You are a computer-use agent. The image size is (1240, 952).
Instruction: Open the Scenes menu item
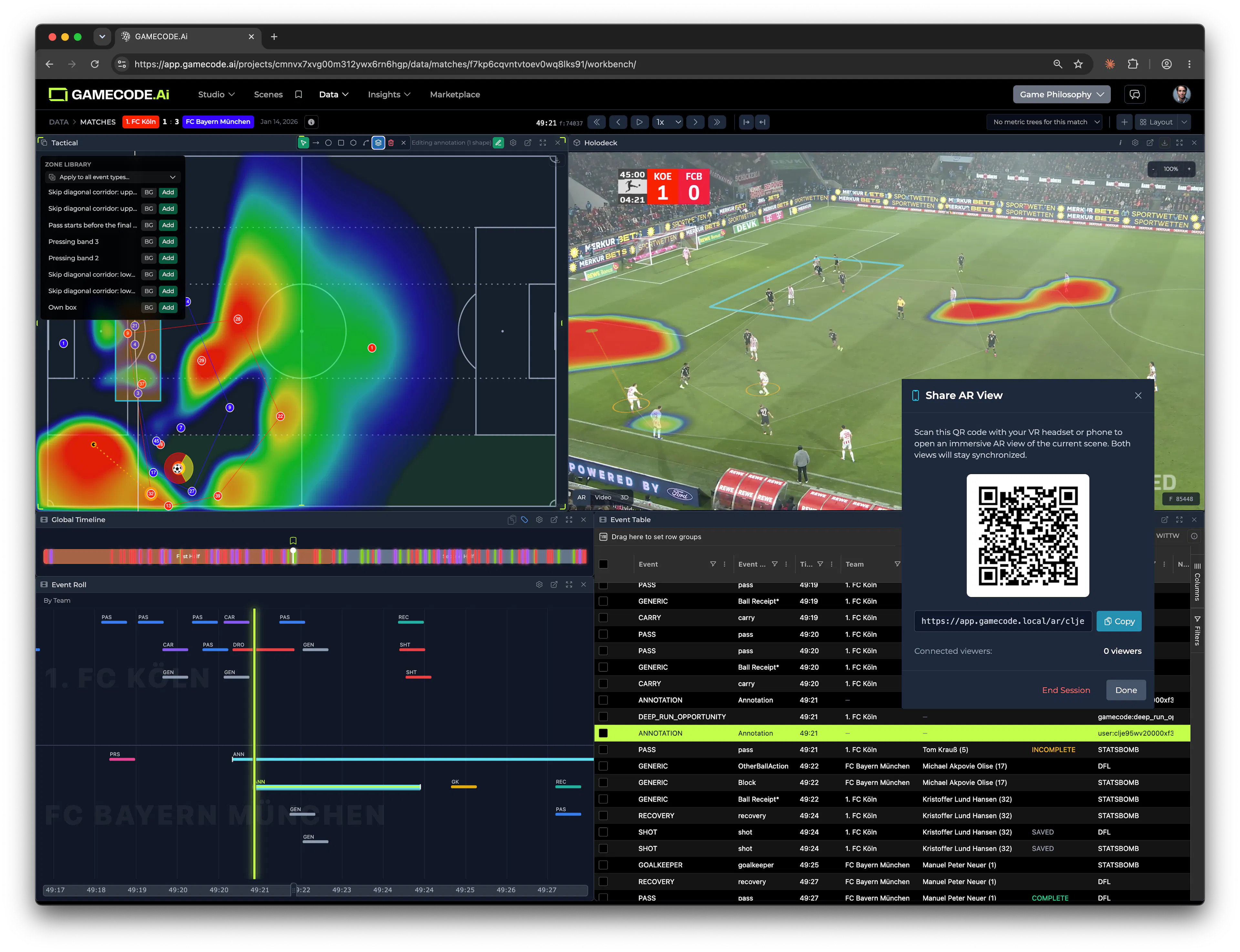(268, 94)
